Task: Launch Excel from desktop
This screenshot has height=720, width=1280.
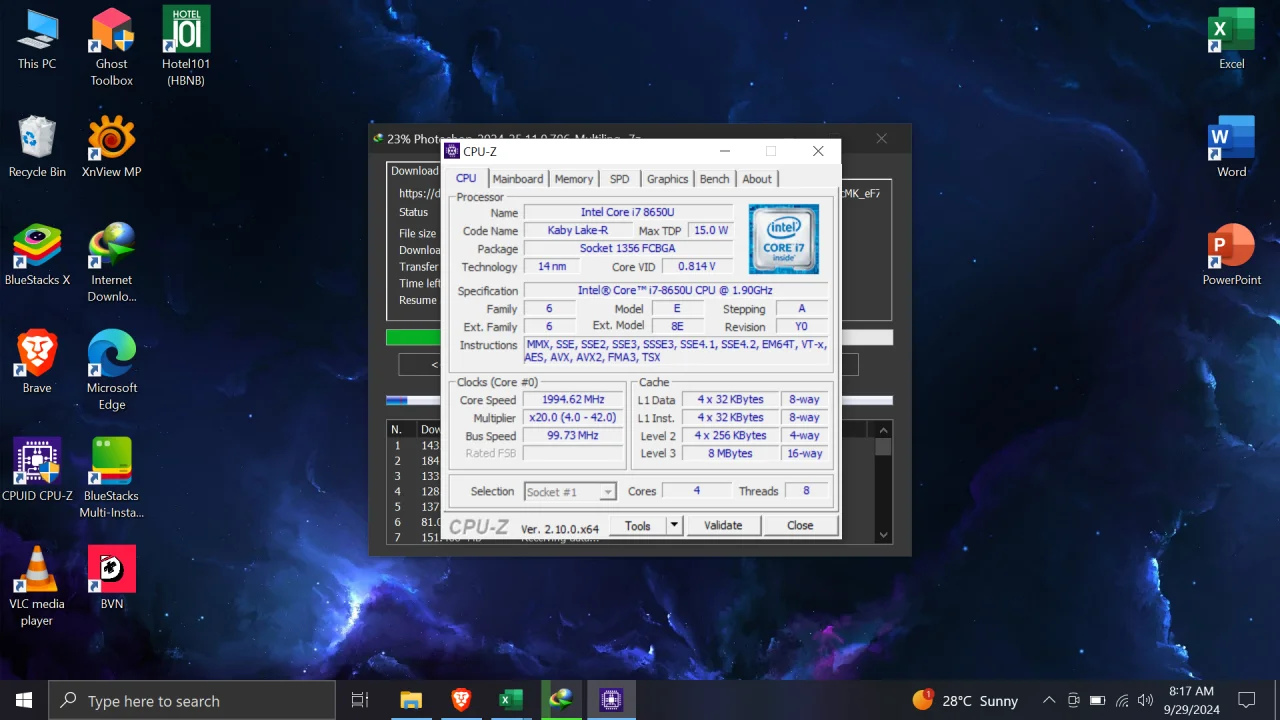Action: click(1232, 40)
